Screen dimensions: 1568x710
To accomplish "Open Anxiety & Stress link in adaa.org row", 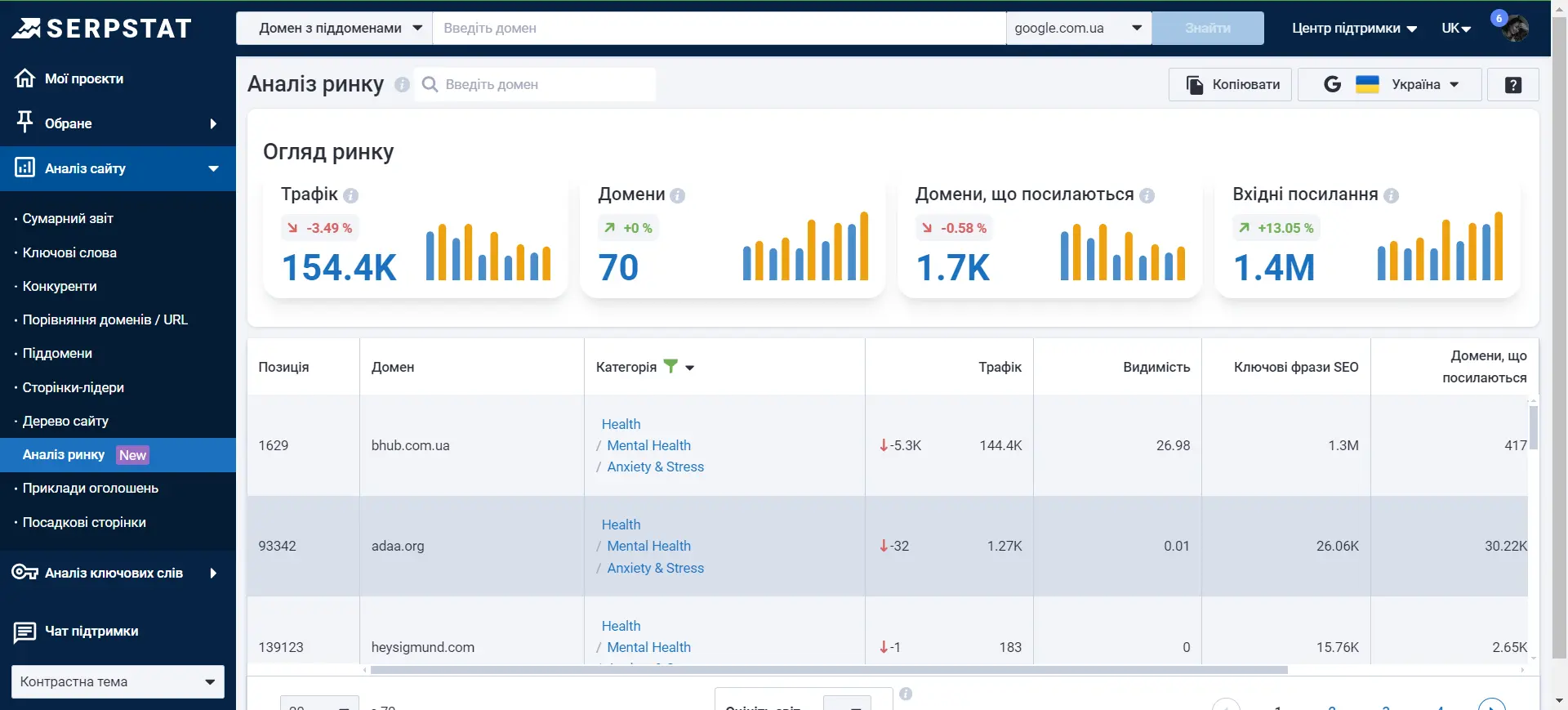I will coord(655,568).
